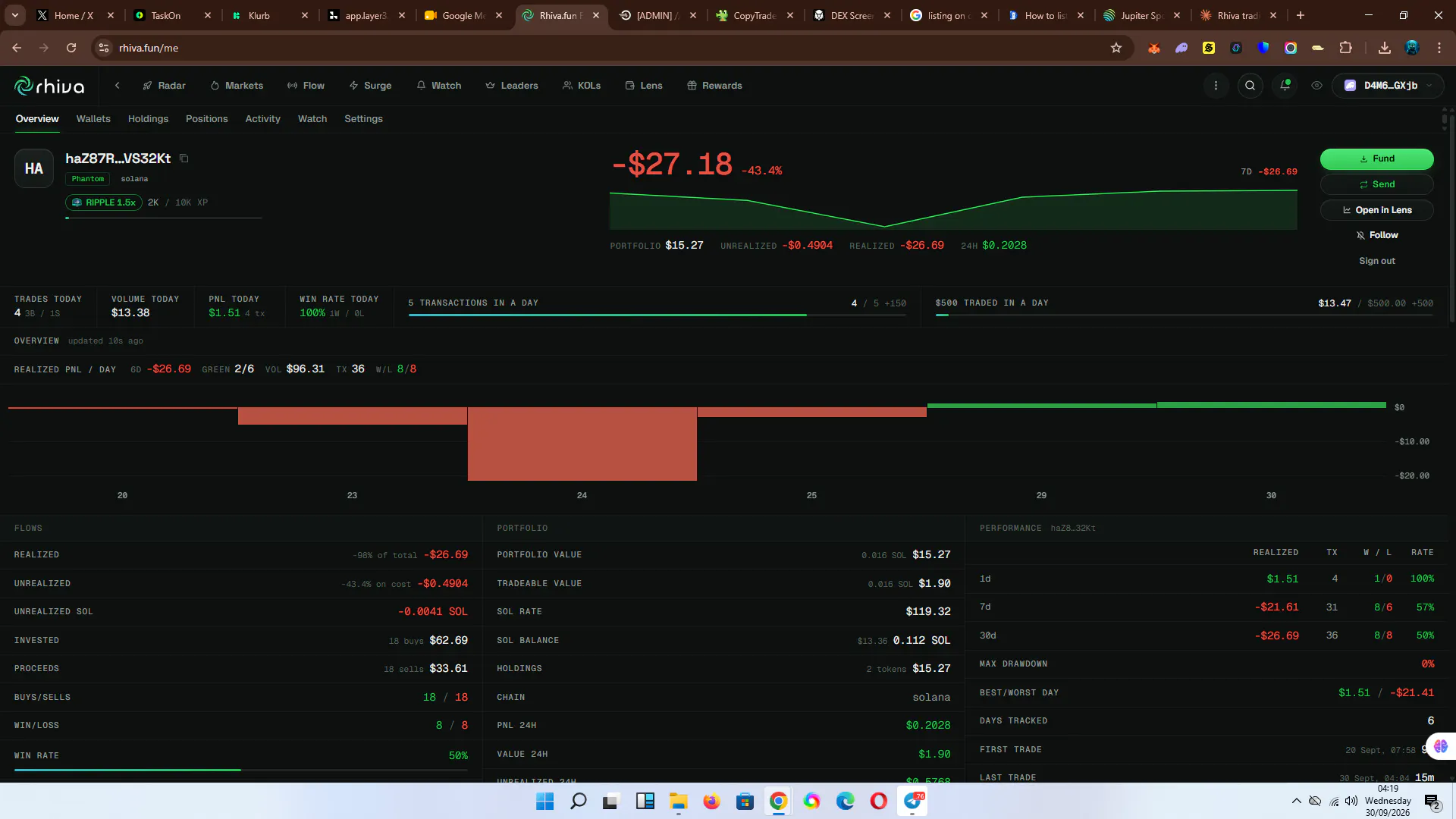Click the day 24 red PnL bar
Image resolution: width=1456 pixels, height=819 pixels.
[582, 444]
